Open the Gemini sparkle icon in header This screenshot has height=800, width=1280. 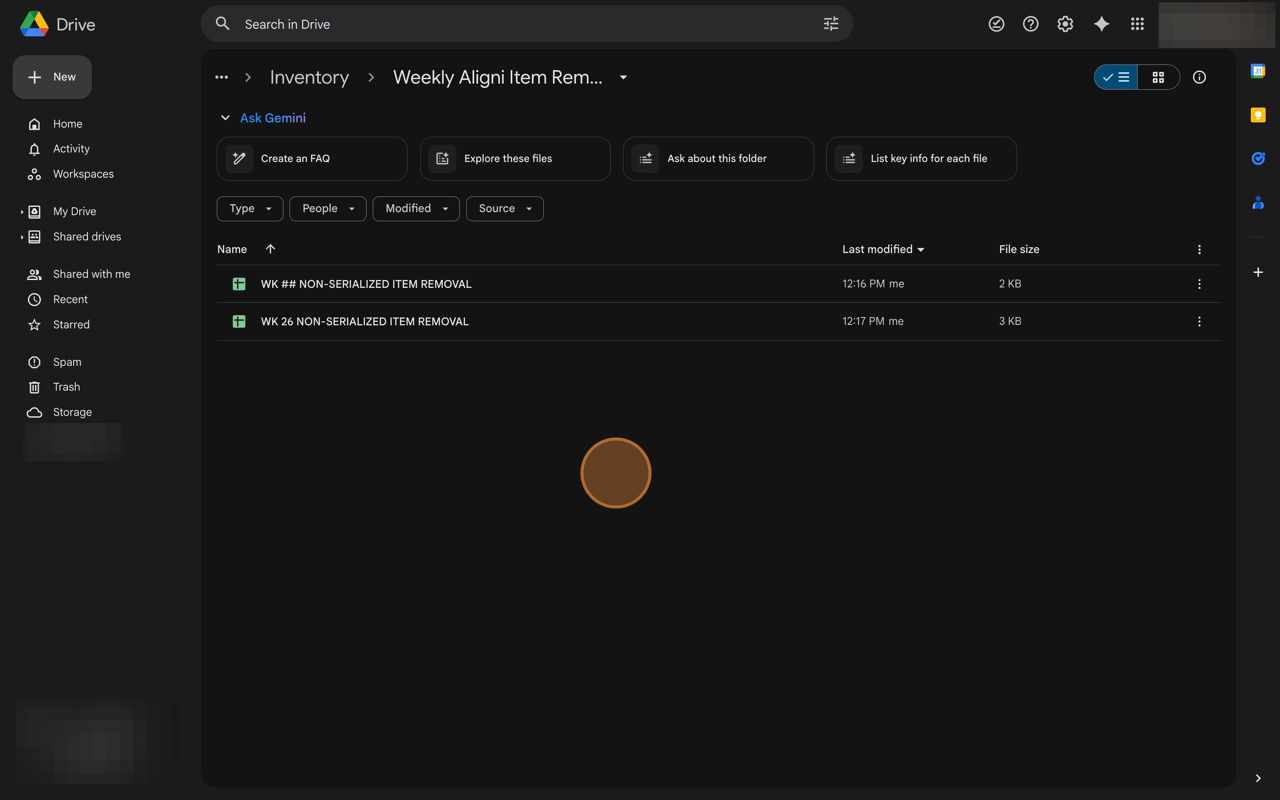coord(1101,24)
